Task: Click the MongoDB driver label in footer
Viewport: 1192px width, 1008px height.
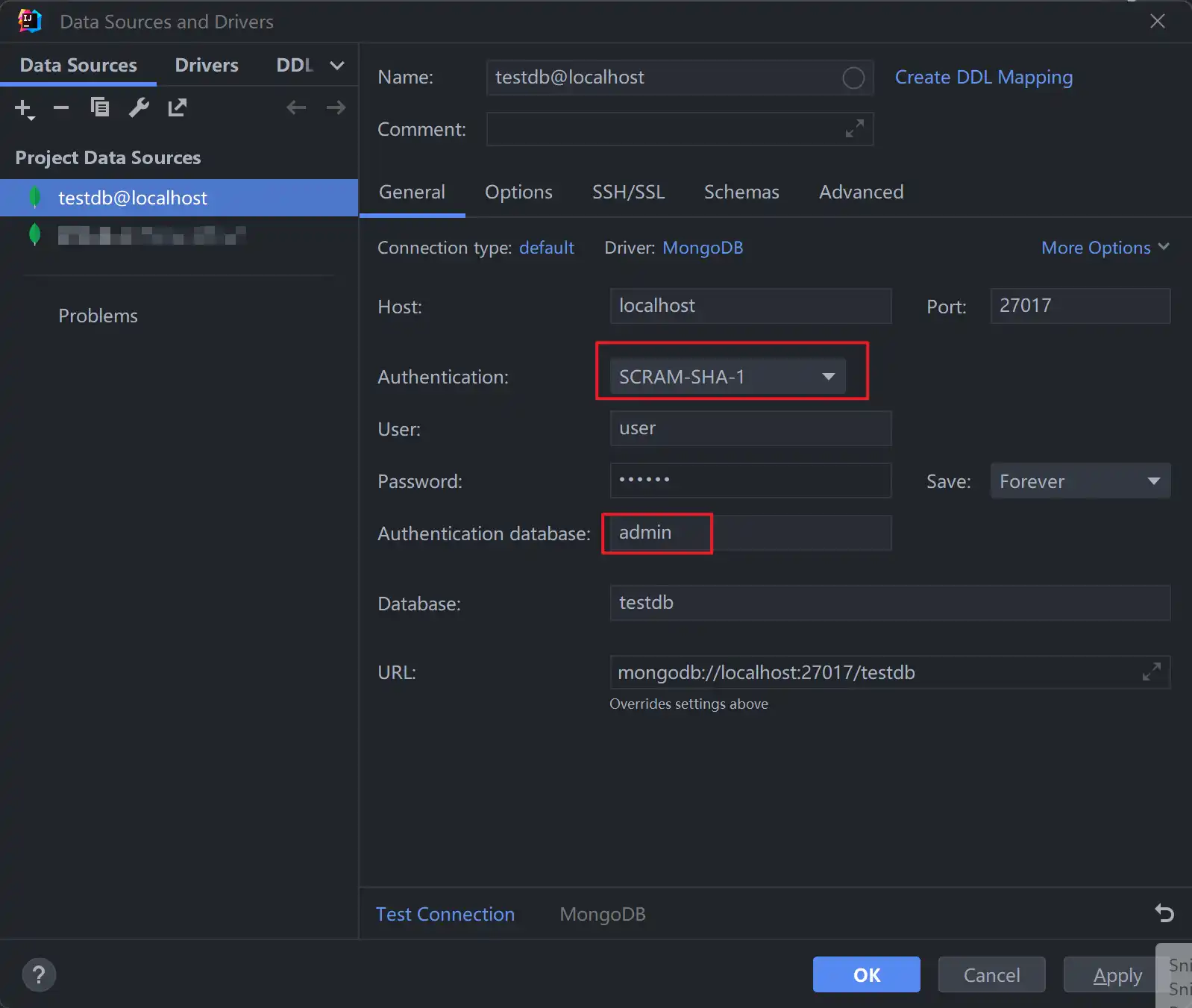Action: tap(603, 914)
